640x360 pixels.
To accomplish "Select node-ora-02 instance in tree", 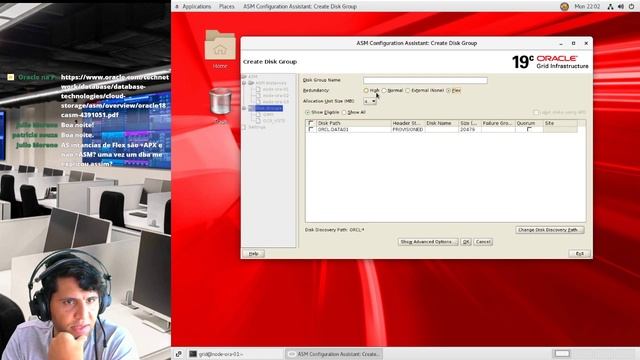I will 276,96.
